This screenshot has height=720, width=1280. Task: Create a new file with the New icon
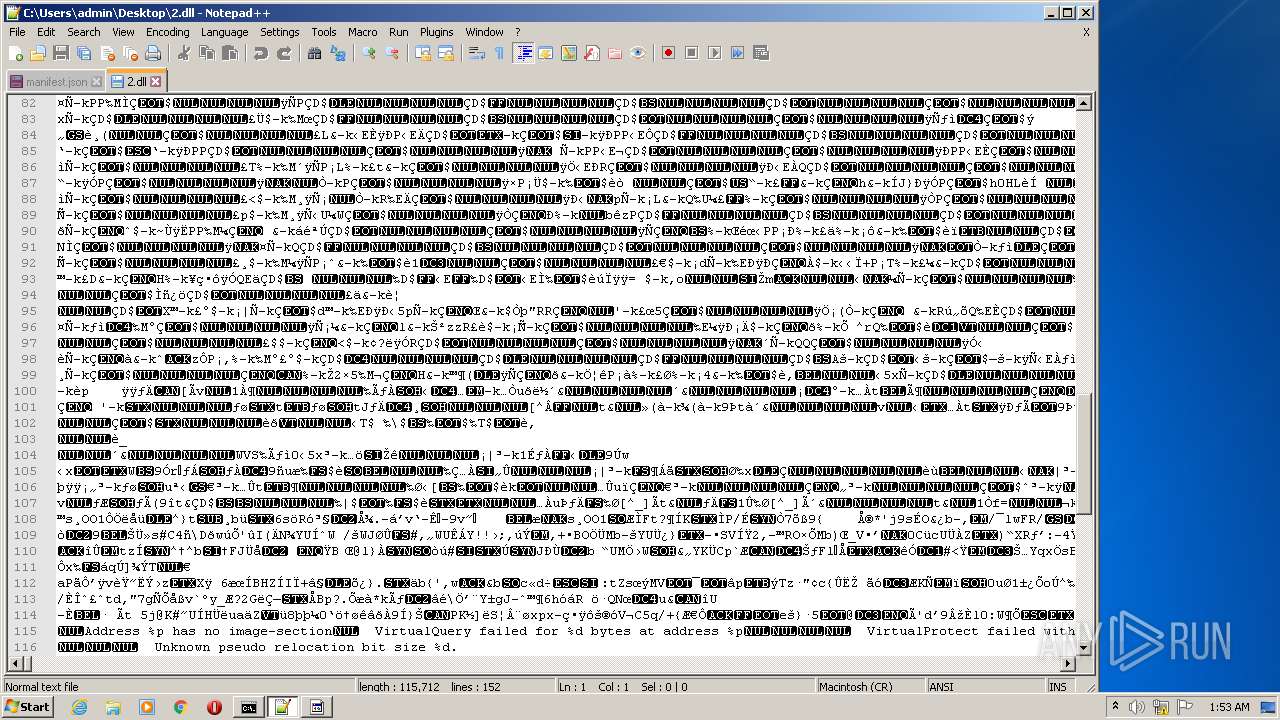(17, 53)
